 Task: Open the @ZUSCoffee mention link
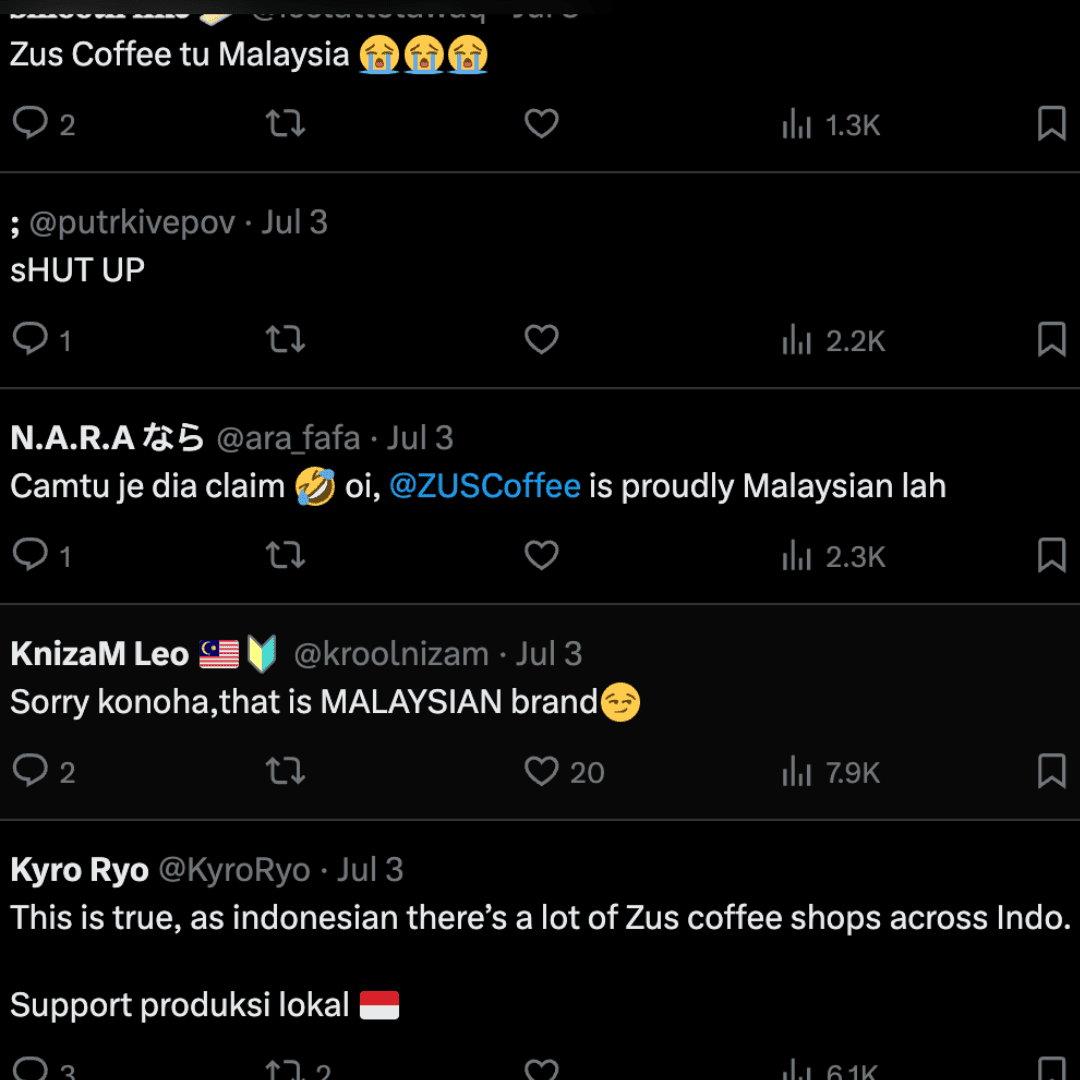pyautogui.click(x=484, y=487)
